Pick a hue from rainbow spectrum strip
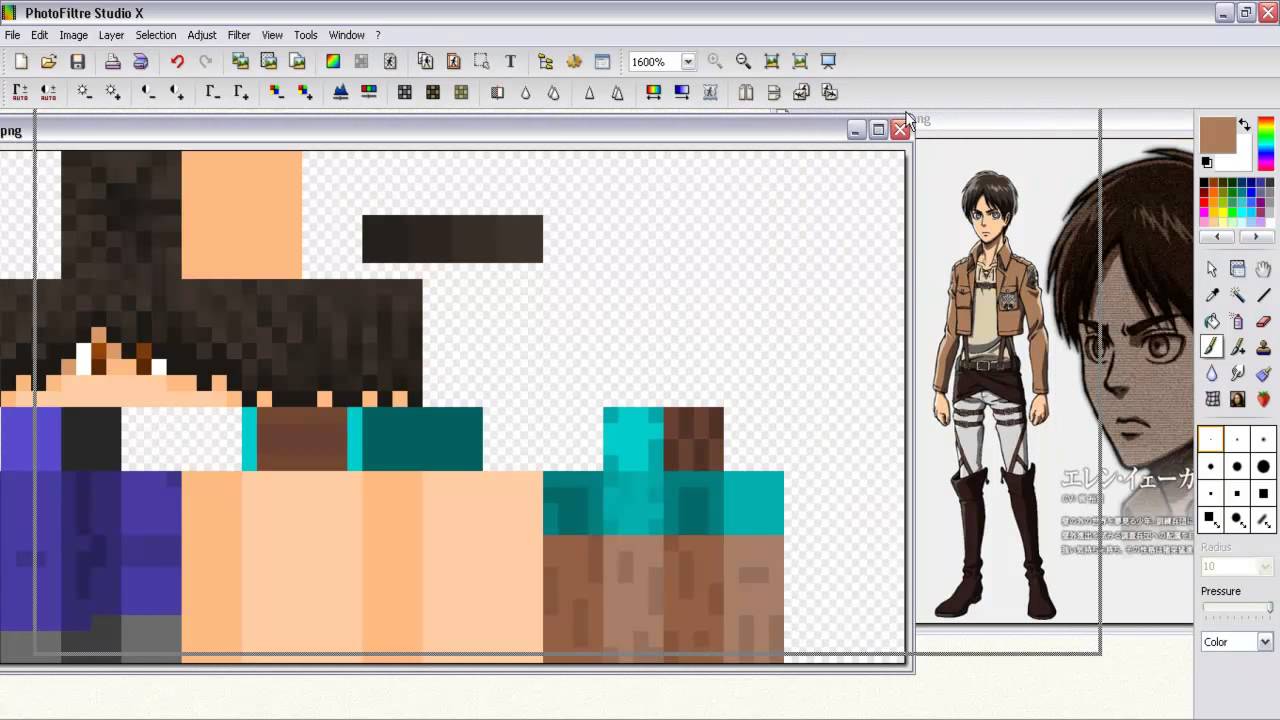This screenshot has height=720, width=1280. click(1266, 144)
